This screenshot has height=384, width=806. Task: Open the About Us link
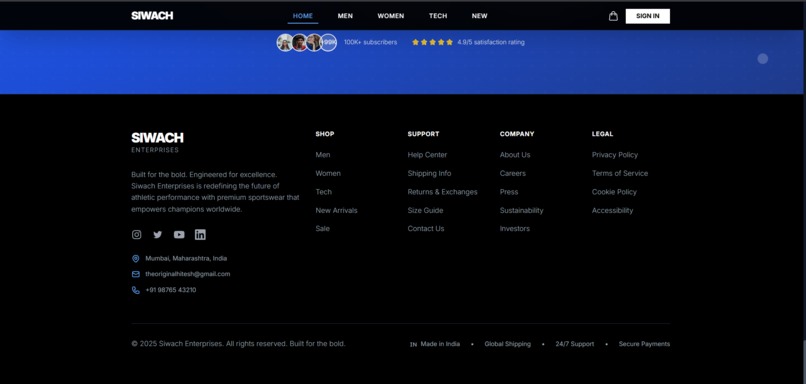(515, 155)
